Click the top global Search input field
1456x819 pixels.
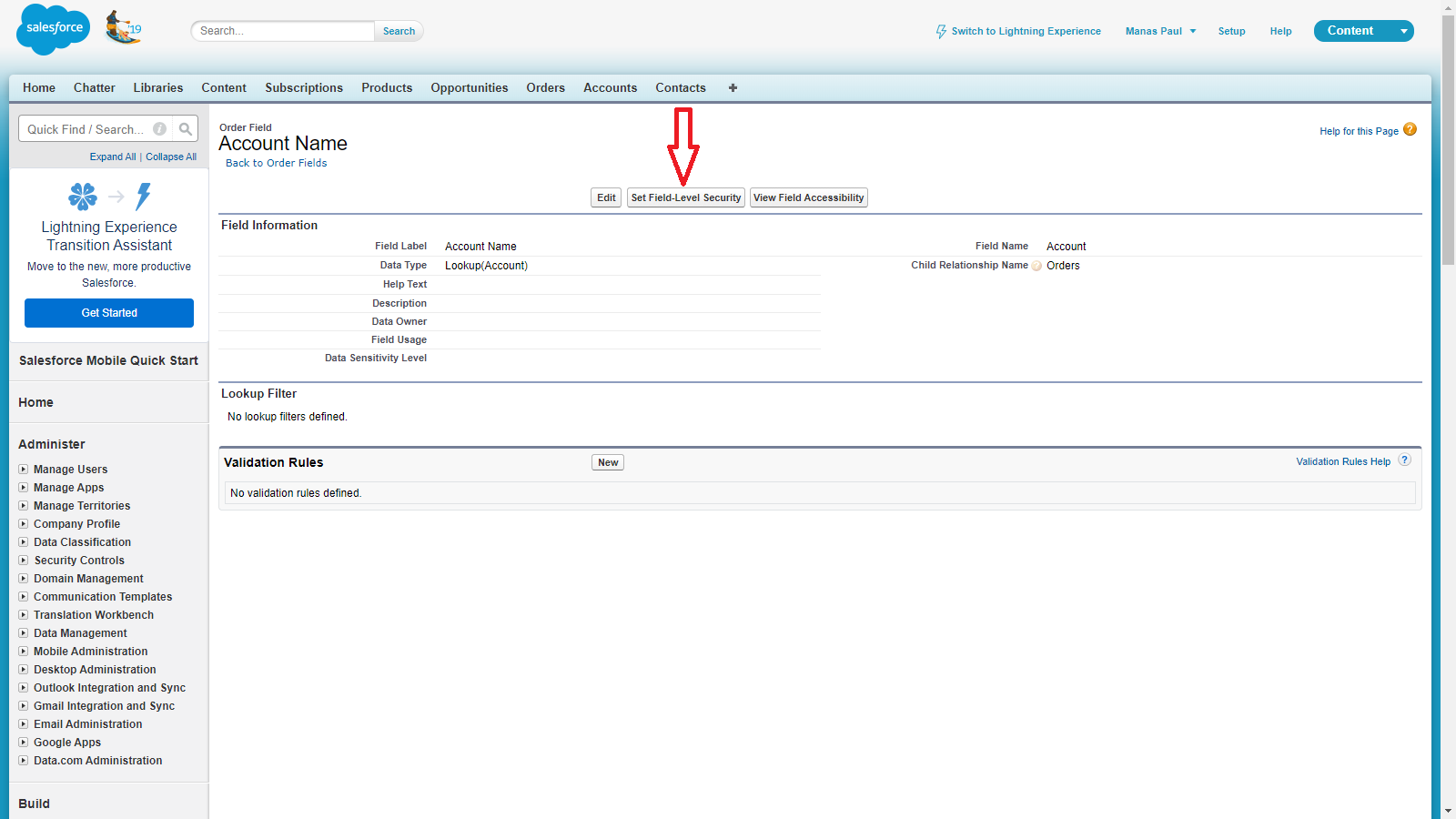(x=283, y=31)
